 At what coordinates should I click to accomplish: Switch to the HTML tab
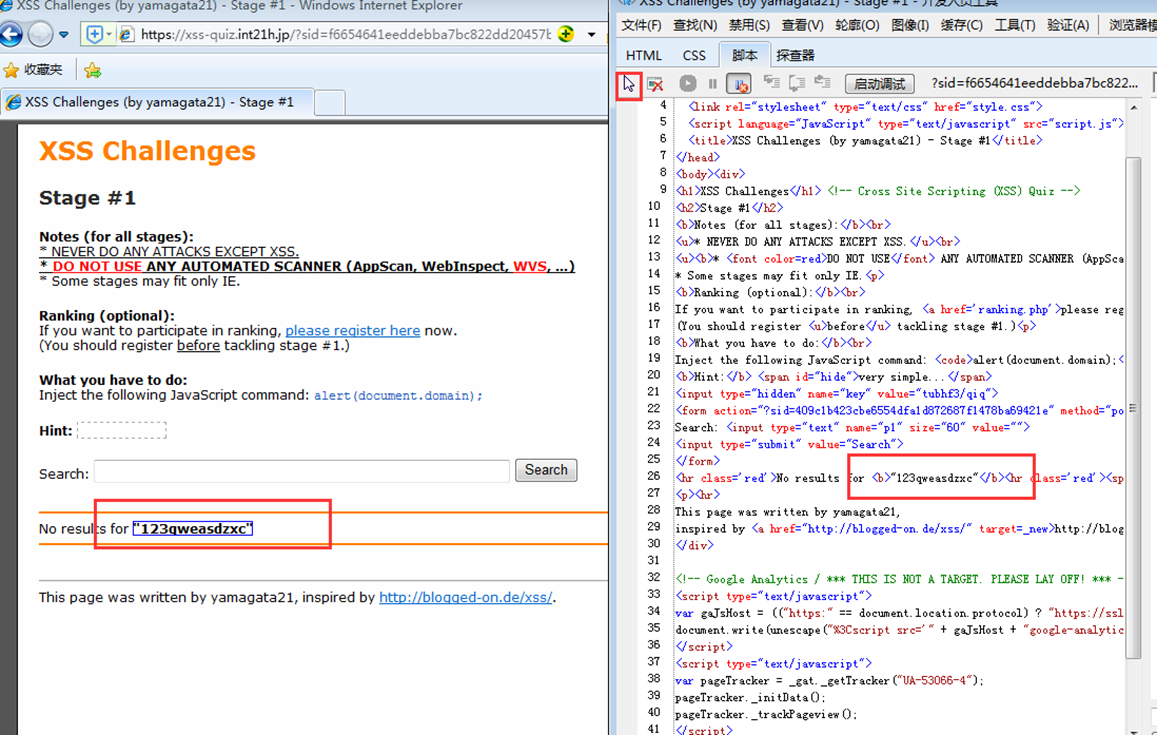[643, 55]
